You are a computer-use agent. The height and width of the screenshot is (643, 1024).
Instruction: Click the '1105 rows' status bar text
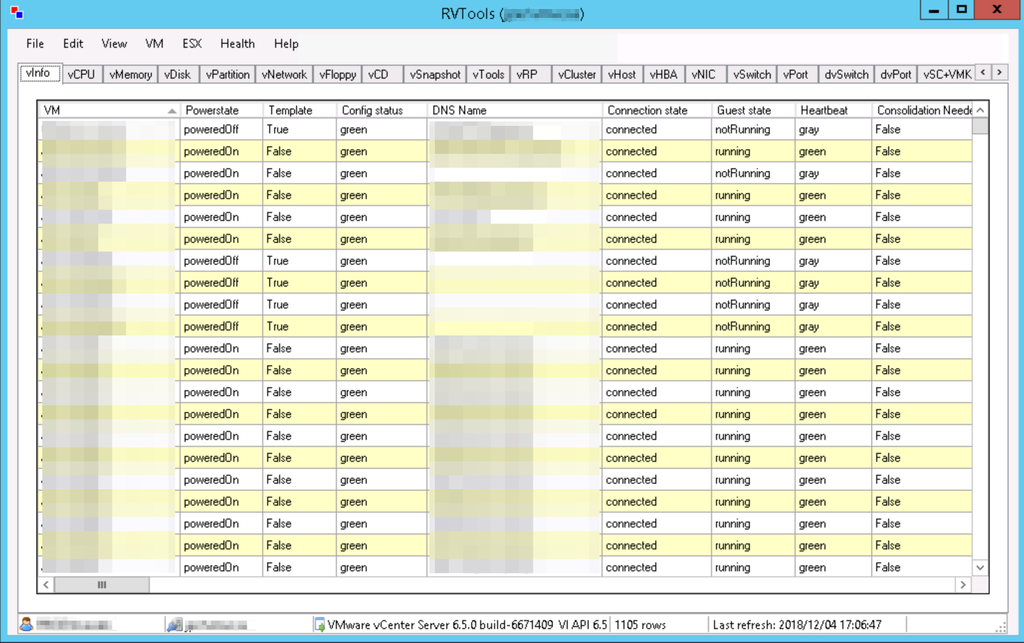click(640, 625)
